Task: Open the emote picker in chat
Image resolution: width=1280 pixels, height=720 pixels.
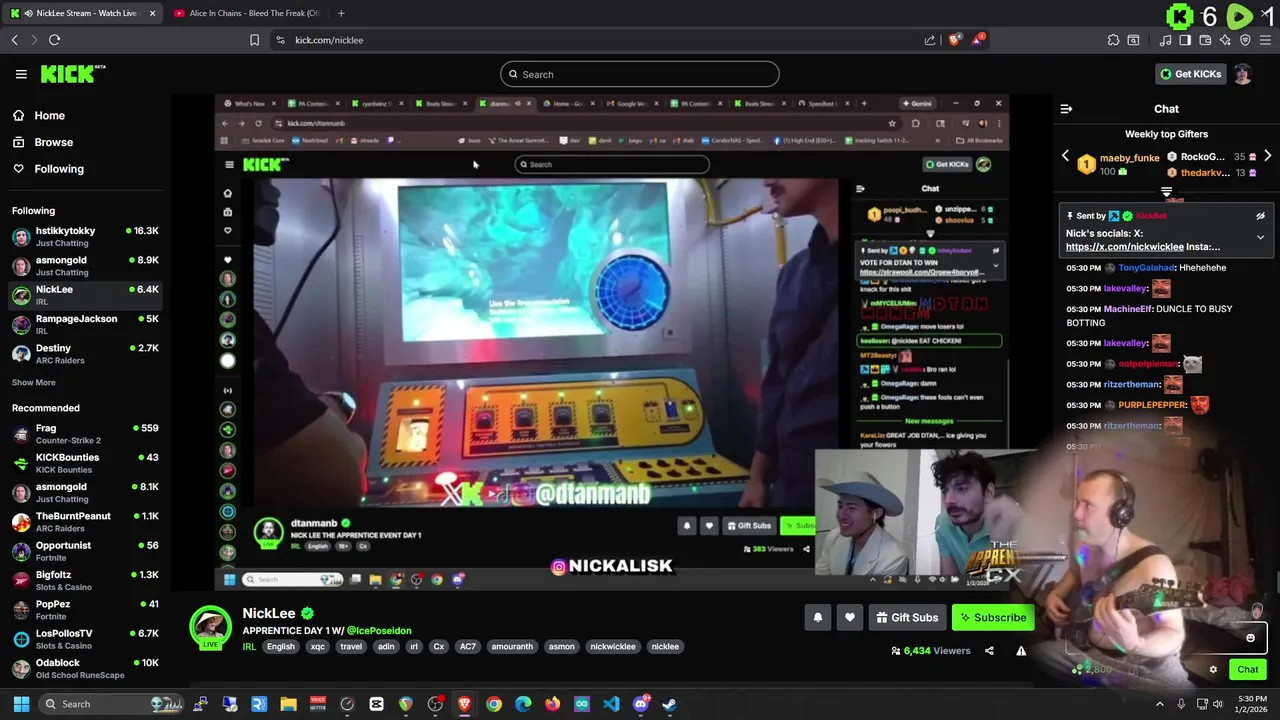Action: point(1250,638)
